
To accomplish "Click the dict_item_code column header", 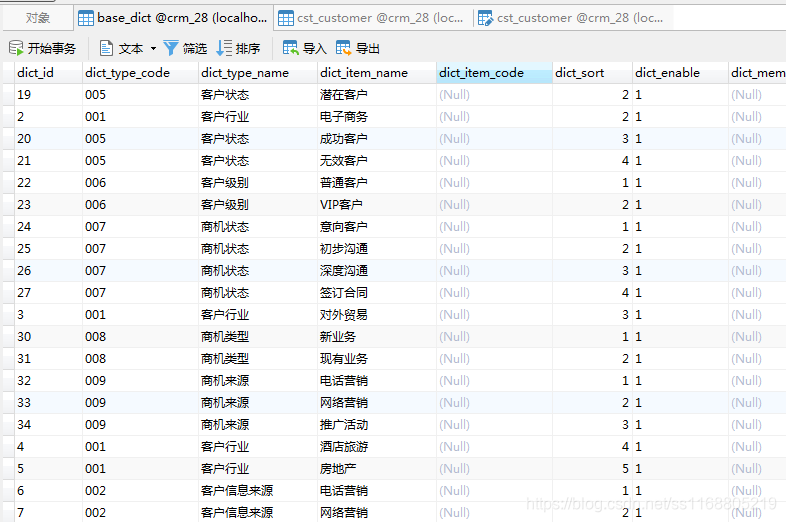I will (x=494, y=73).
